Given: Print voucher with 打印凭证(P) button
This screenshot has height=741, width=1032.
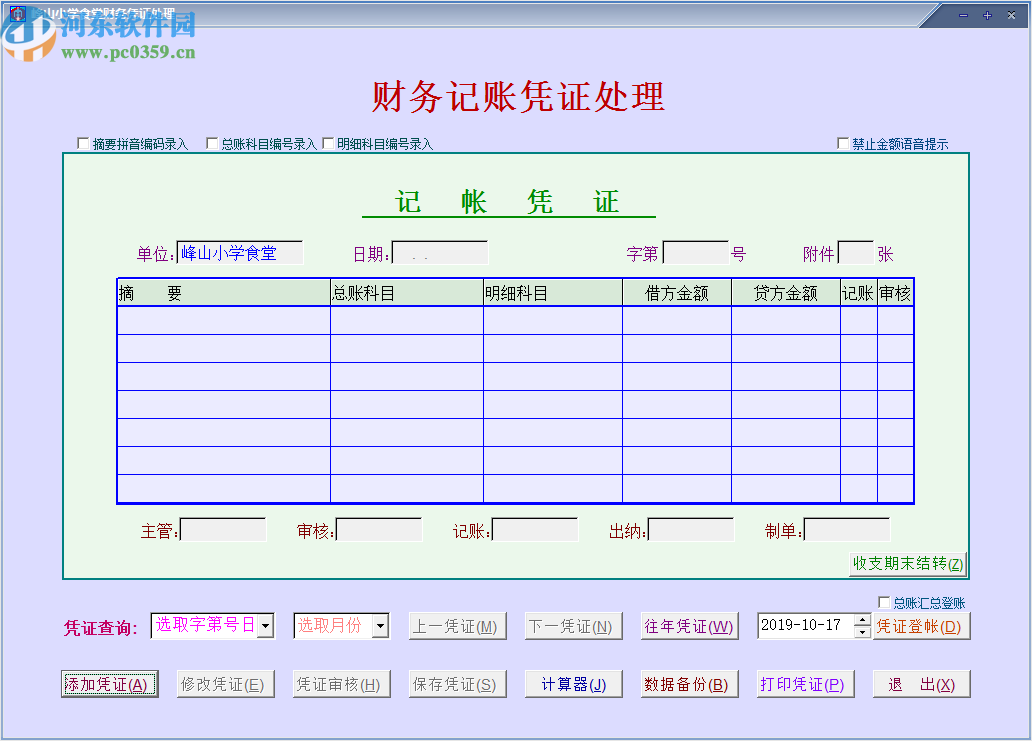Looking at the screenshot, I should (x=805, y=683).
